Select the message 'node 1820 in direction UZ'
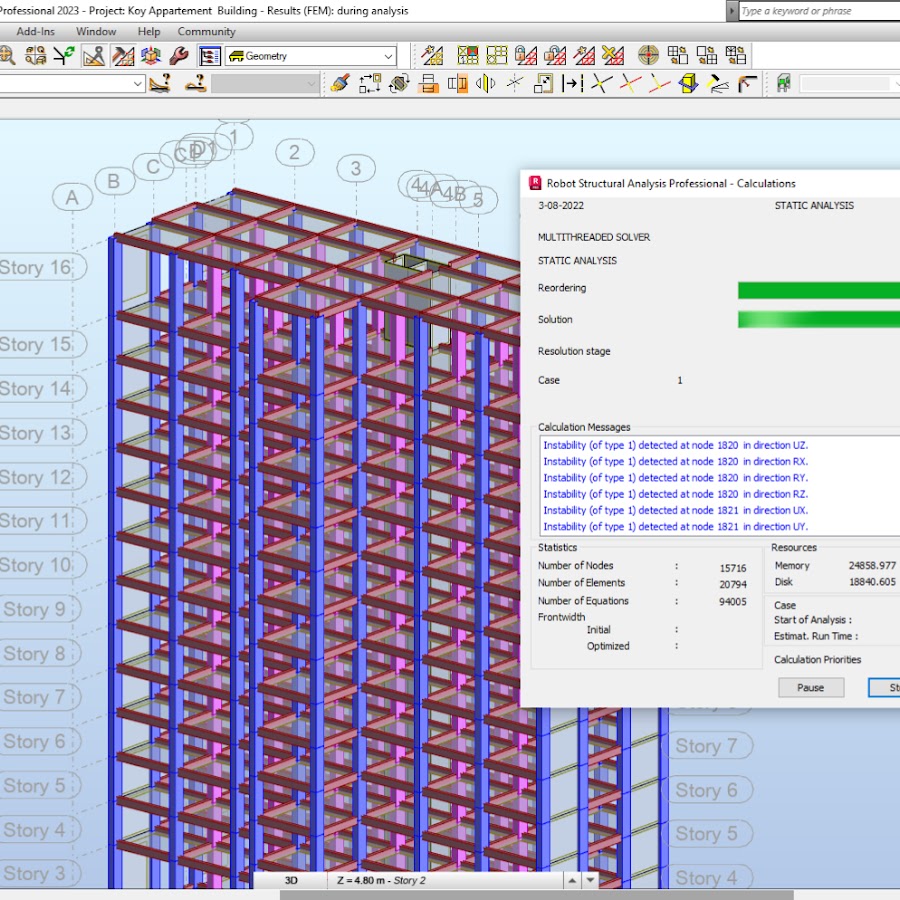Image resolution: width=900 pixels, height=900 pixels. pos(676,445)
